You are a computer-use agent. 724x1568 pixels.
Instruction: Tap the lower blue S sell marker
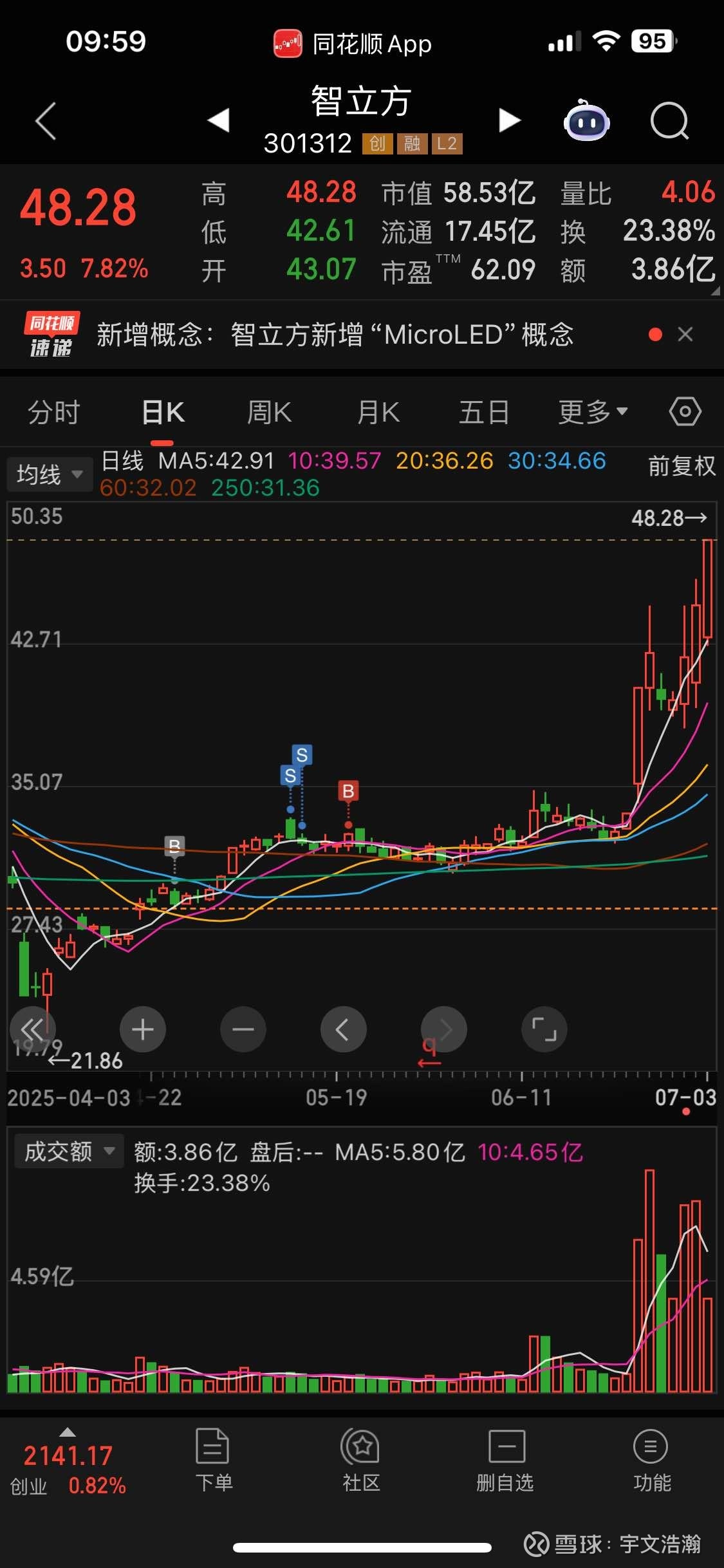pos(290,776)
